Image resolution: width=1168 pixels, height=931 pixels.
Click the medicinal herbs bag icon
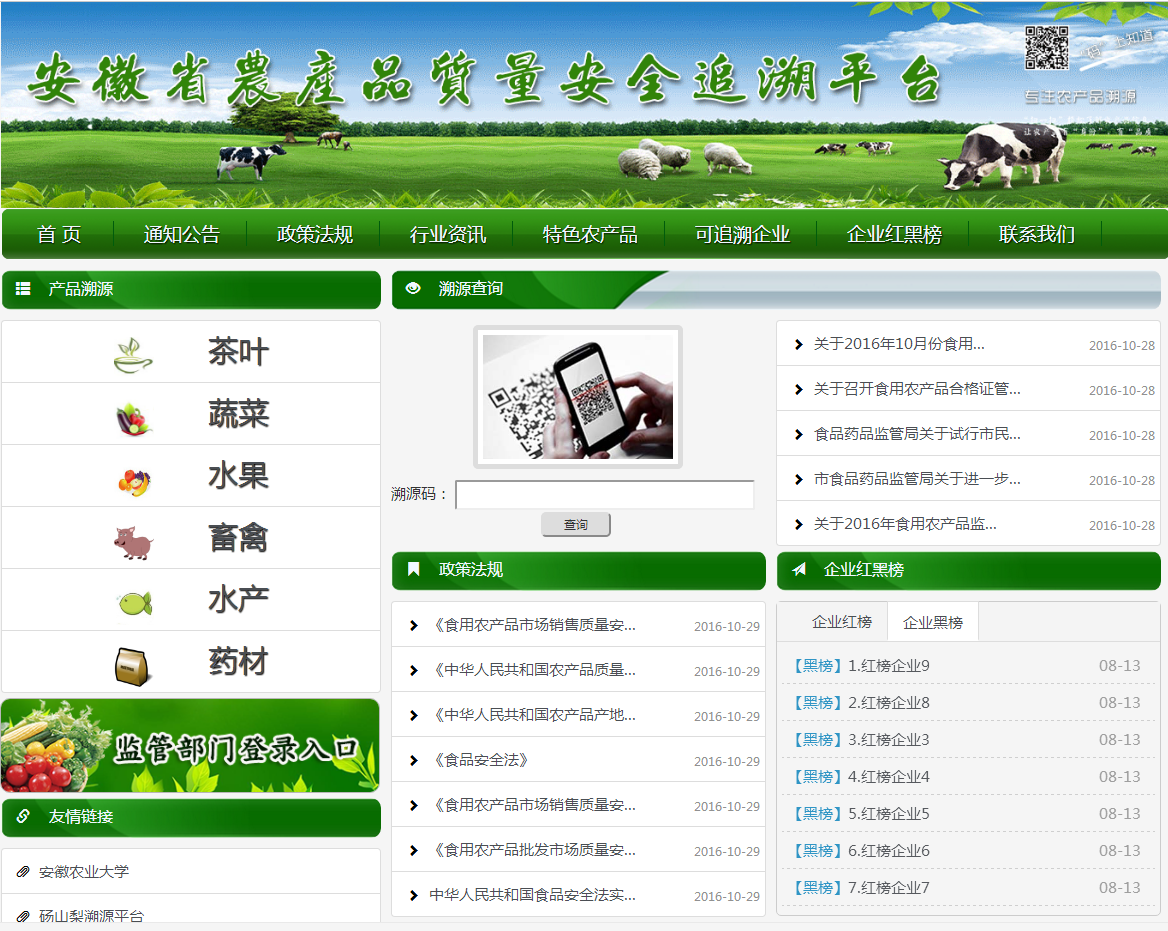pyautogui.click(x=132, y=665)
